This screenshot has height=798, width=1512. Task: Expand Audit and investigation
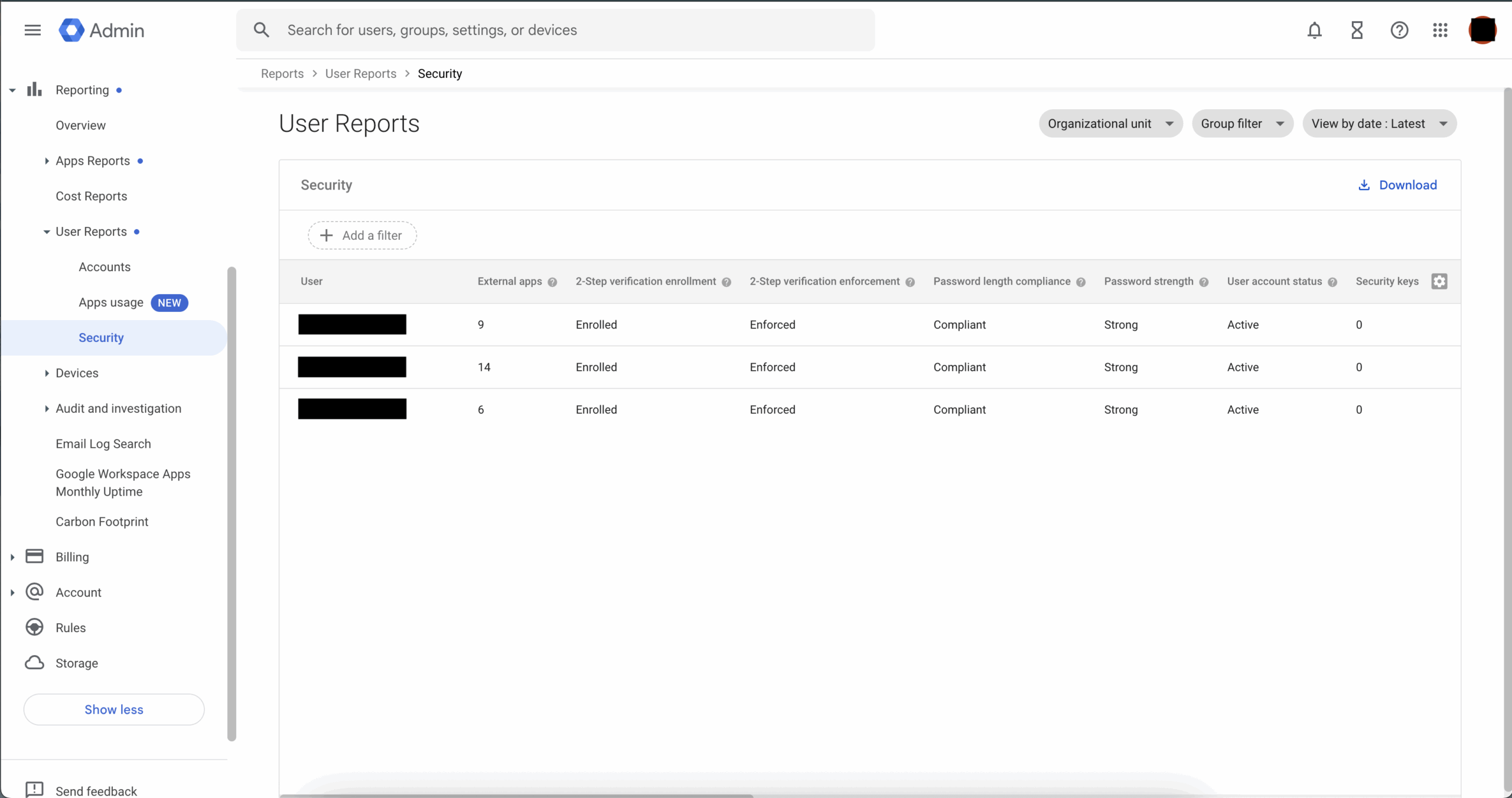tap(47, 409)
